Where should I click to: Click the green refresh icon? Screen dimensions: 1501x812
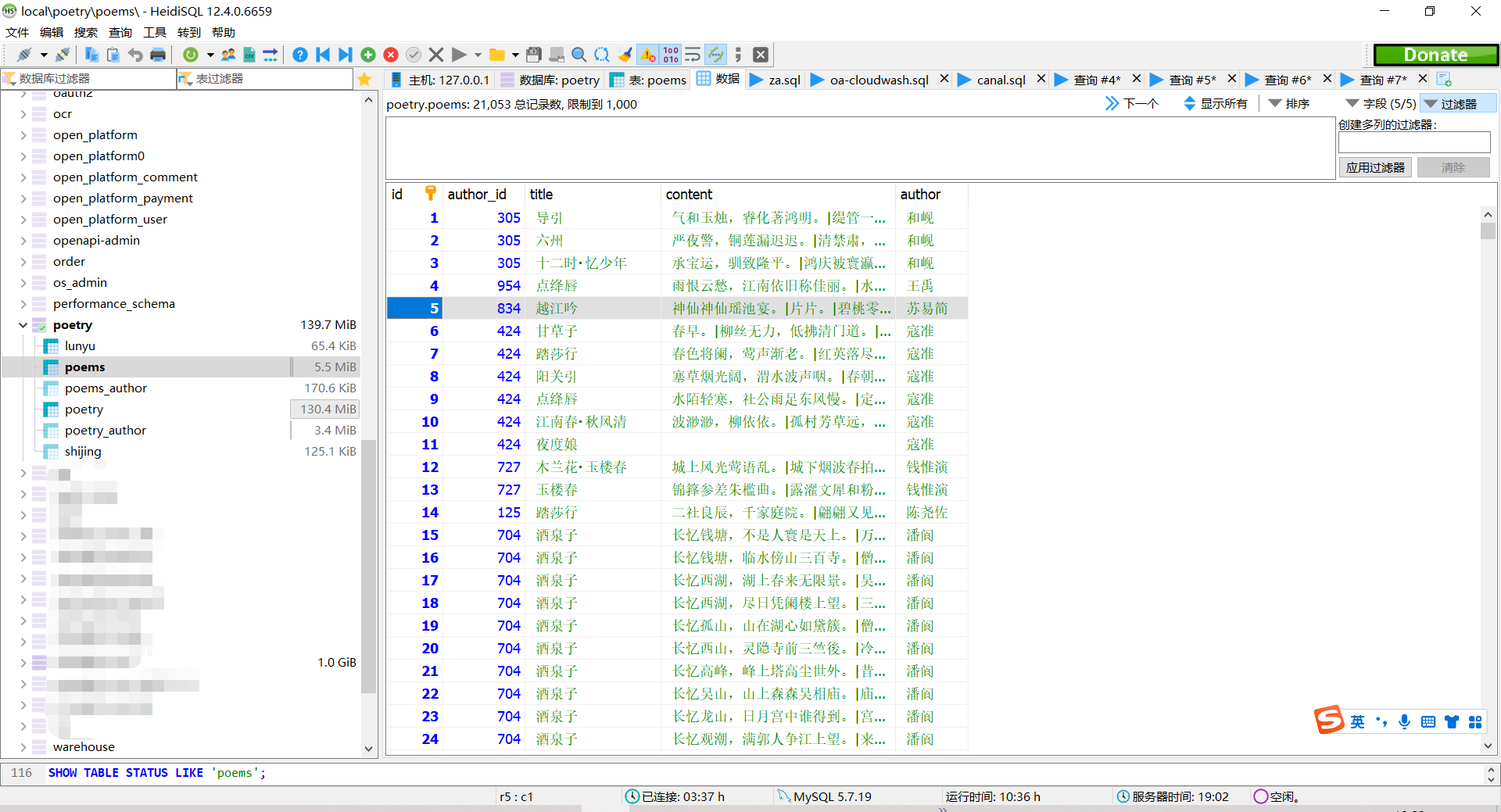click(190, 55)
